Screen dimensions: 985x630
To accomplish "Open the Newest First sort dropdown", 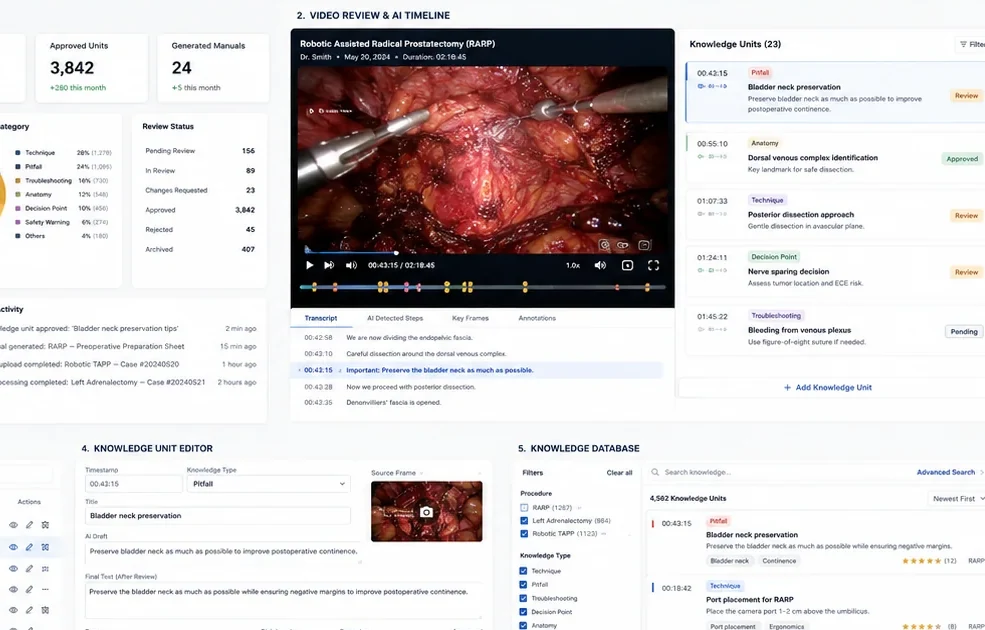I will point(957,499).
